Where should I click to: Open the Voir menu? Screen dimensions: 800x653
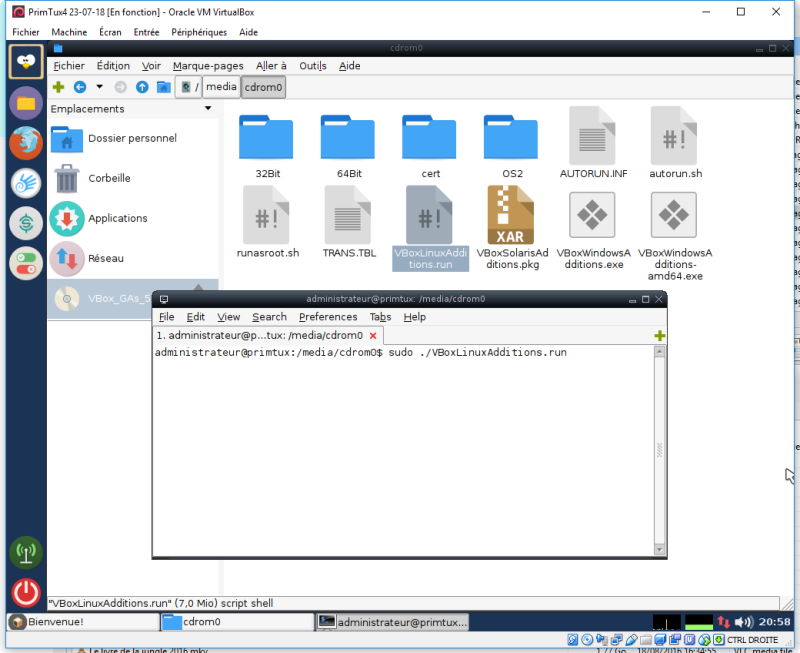coord(151,66)
